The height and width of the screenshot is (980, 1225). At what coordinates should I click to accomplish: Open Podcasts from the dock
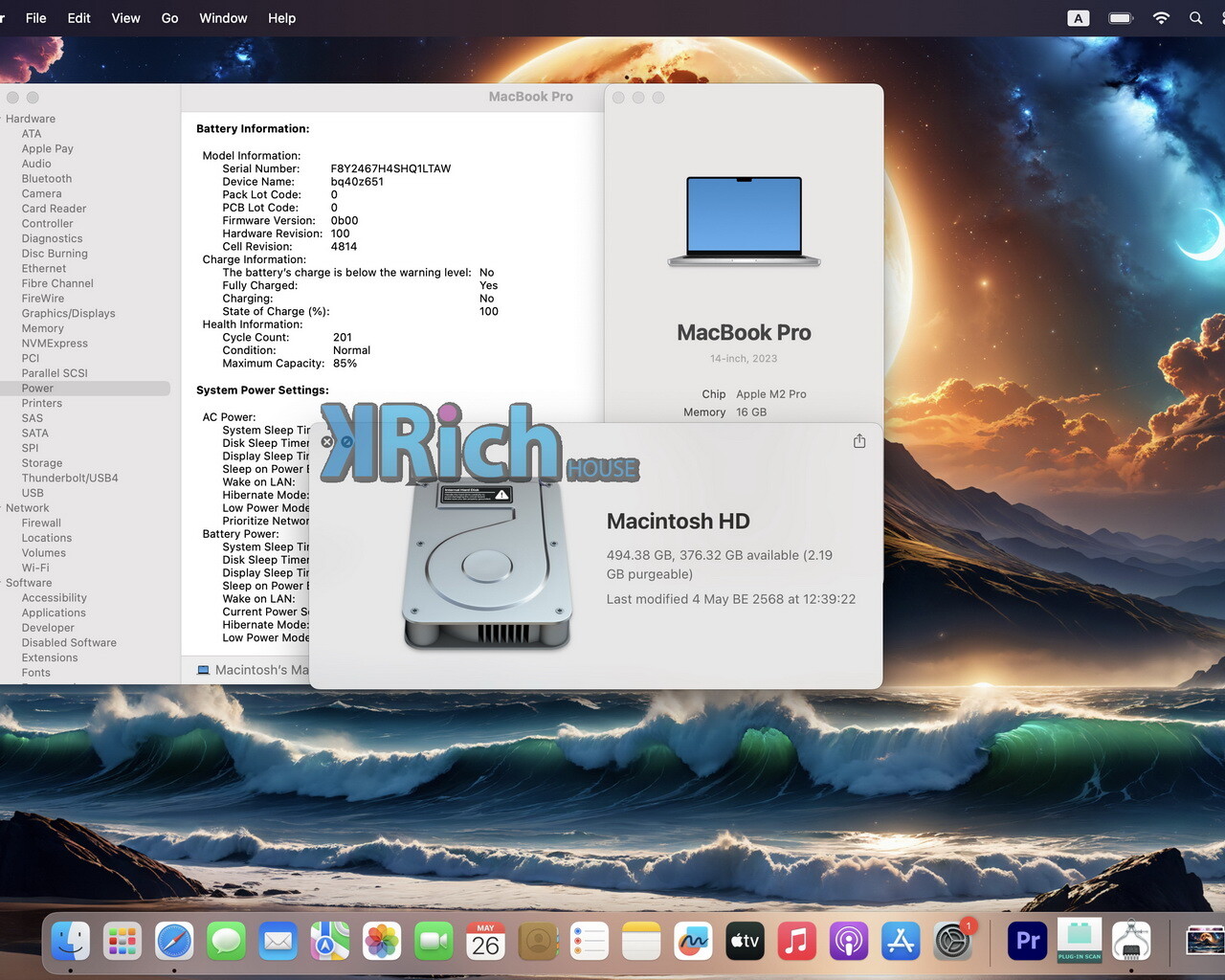tap(848, 942)
